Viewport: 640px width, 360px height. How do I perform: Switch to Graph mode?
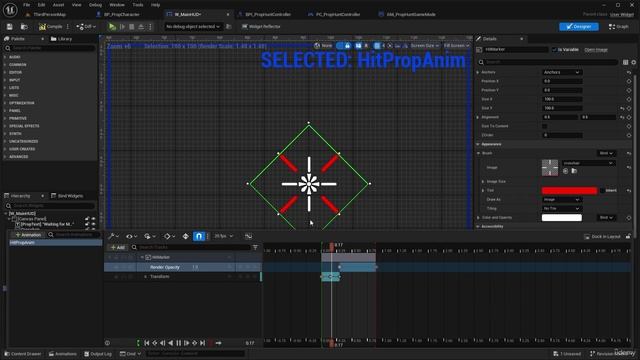click(619, 27)
